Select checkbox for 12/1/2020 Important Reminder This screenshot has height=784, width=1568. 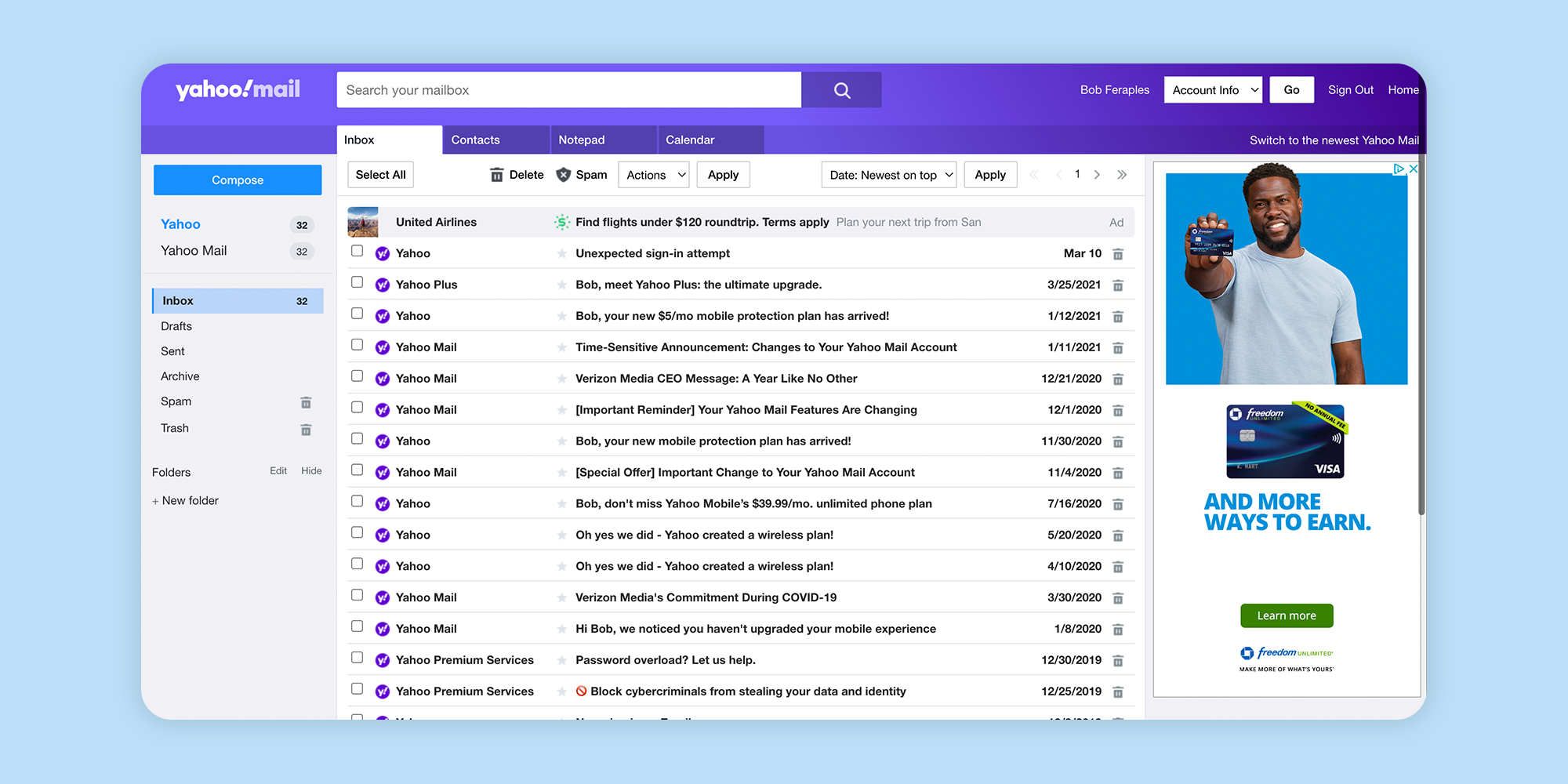pyautogui.click(x=357, y=408)
